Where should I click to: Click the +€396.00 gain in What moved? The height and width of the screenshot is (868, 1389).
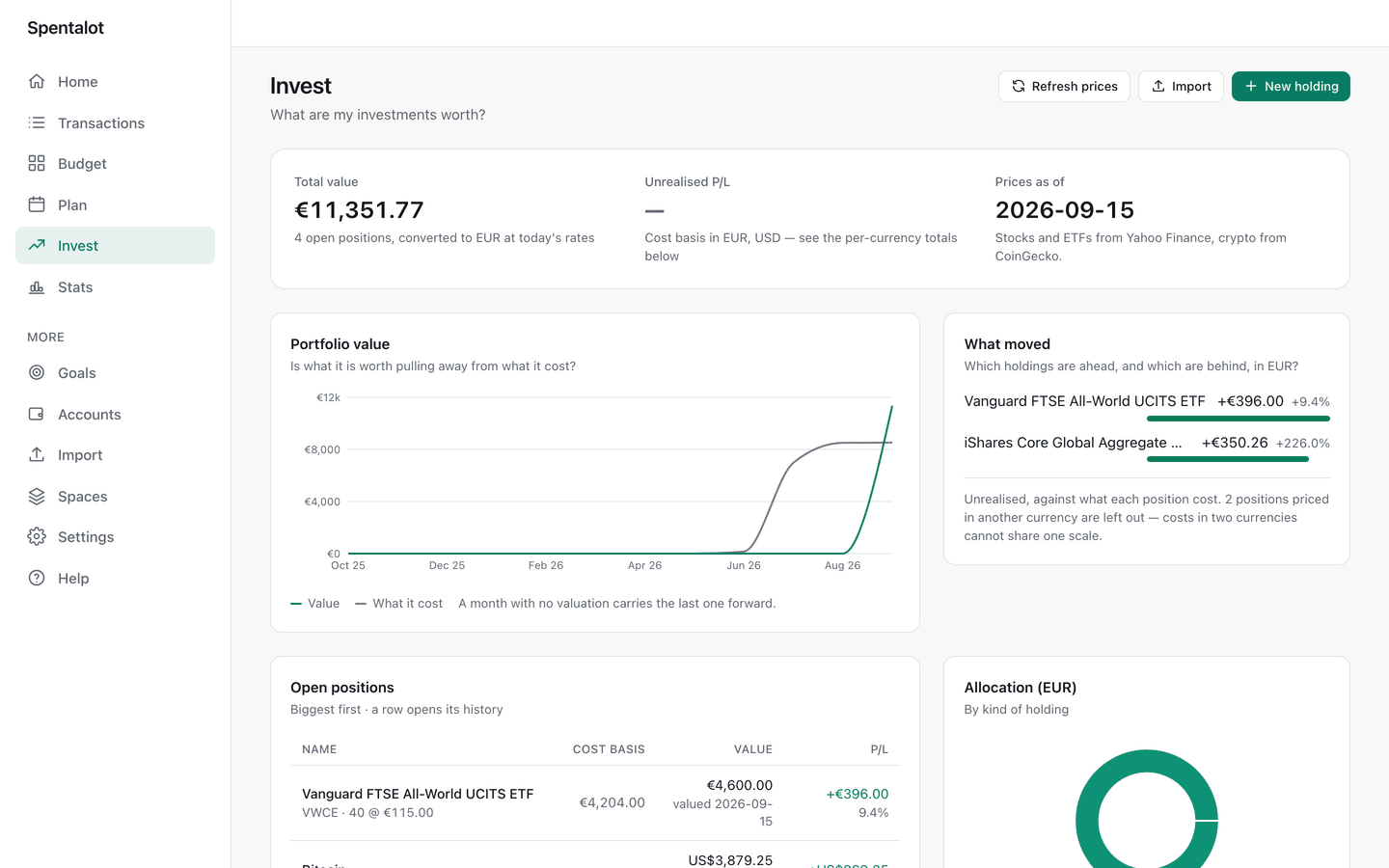point(1250,401)
